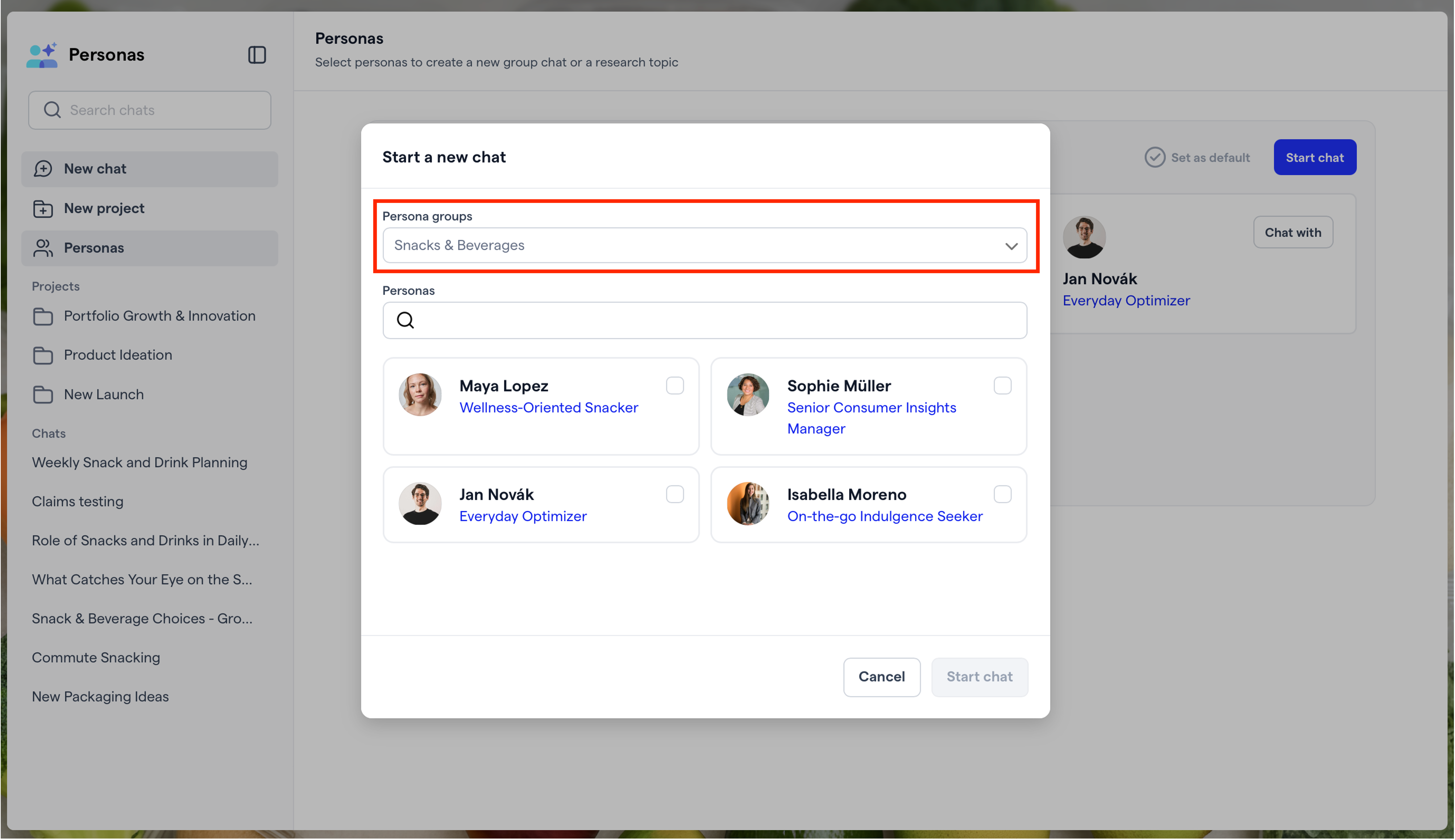Click the Projects section heading
The image size is (1455, 840).
tap(56, 287)
